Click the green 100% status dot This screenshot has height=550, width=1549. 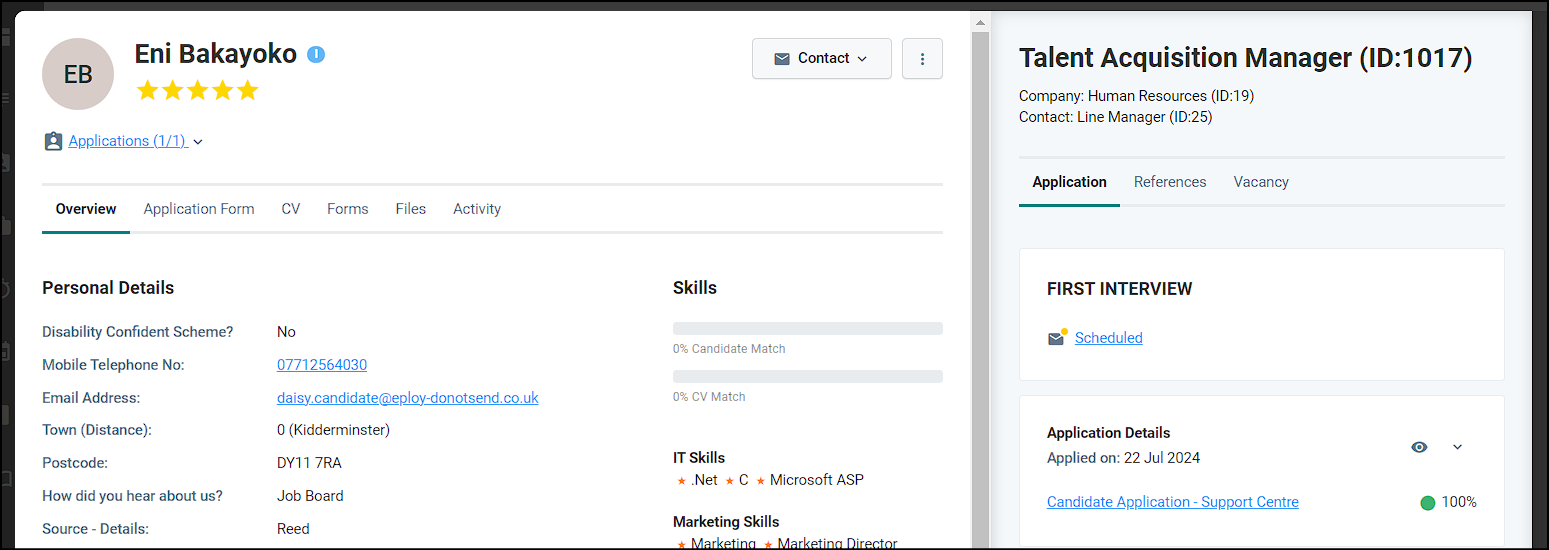click(x=1427, y=503)
